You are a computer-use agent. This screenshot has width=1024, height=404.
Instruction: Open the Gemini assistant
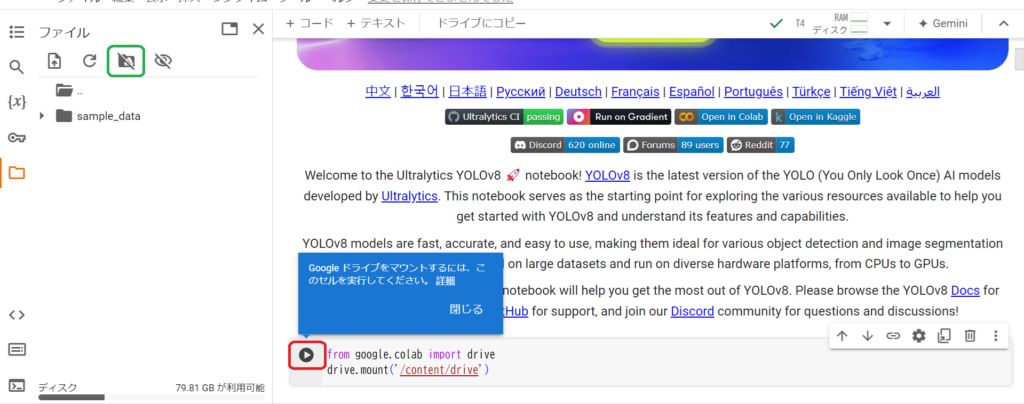(943, 23)
